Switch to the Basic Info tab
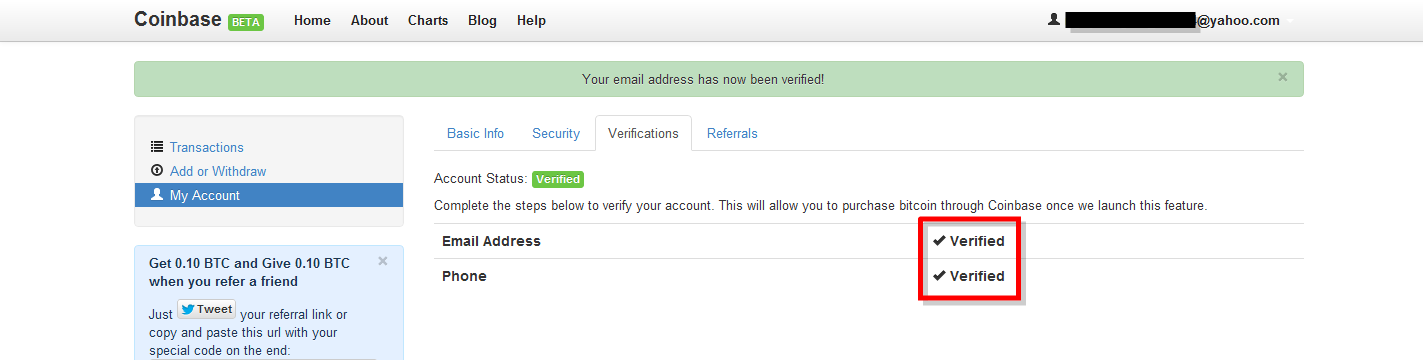This screenshot has width=1423, height=360. coord(475,133)
